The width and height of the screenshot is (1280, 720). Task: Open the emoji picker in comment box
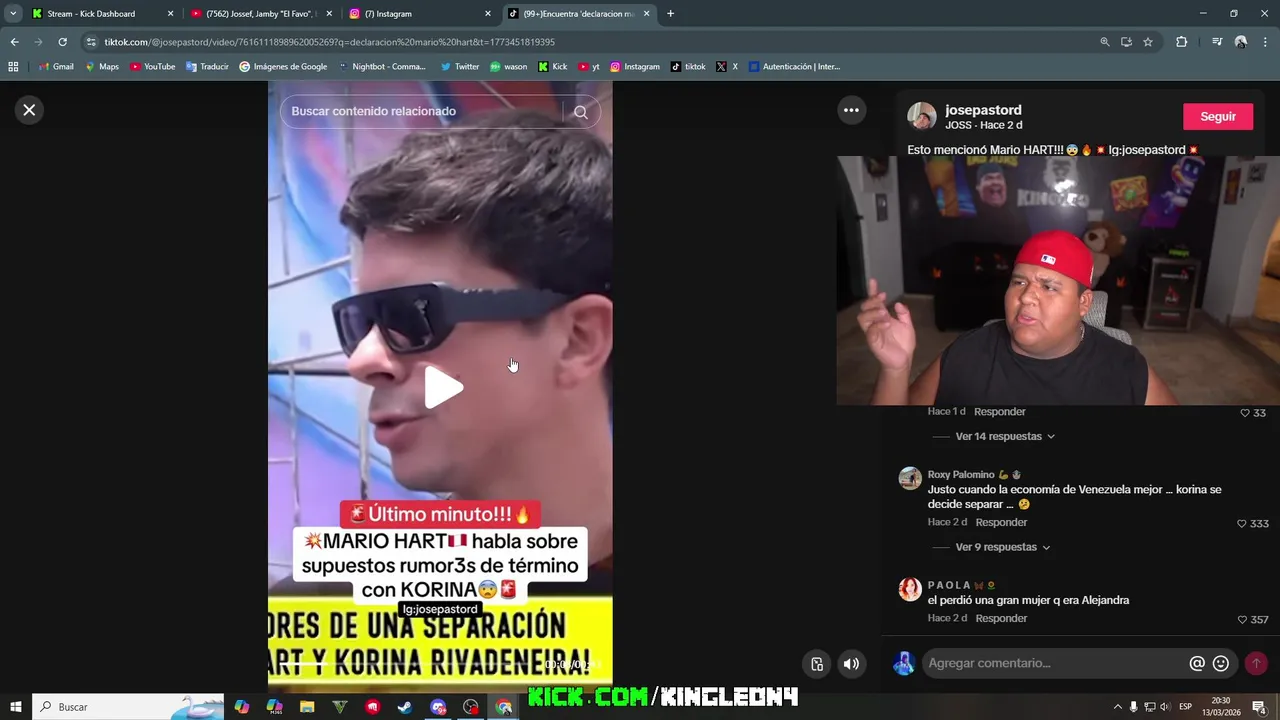[1221, 663]
